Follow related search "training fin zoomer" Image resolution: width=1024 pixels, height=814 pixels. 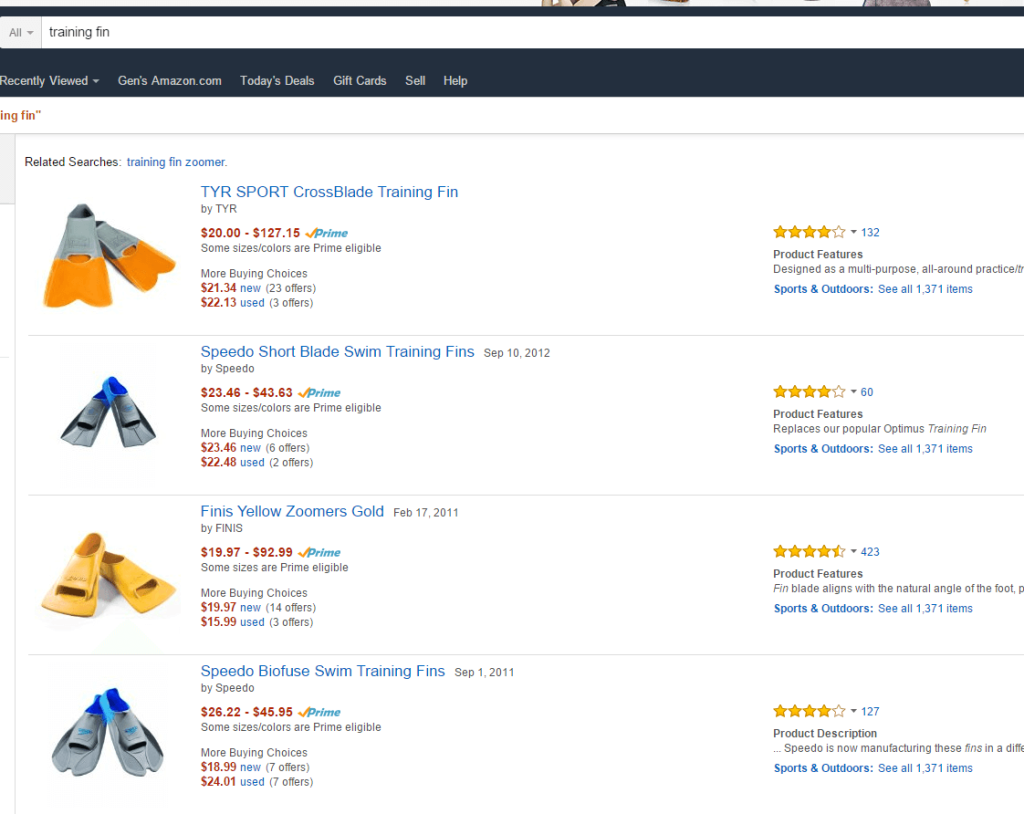point(176,161)
